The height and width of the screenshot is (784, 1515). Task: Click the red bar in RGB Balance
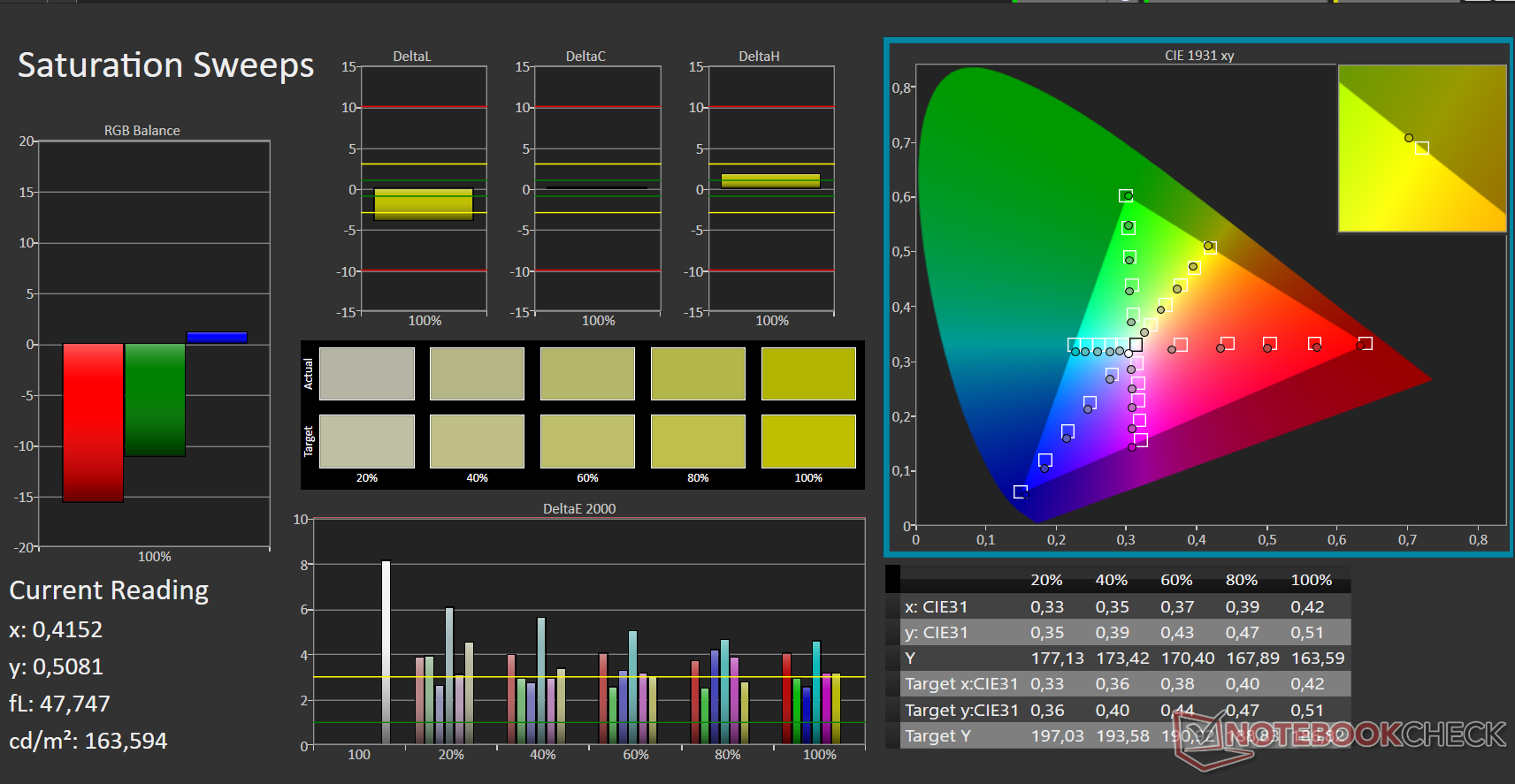93,422
